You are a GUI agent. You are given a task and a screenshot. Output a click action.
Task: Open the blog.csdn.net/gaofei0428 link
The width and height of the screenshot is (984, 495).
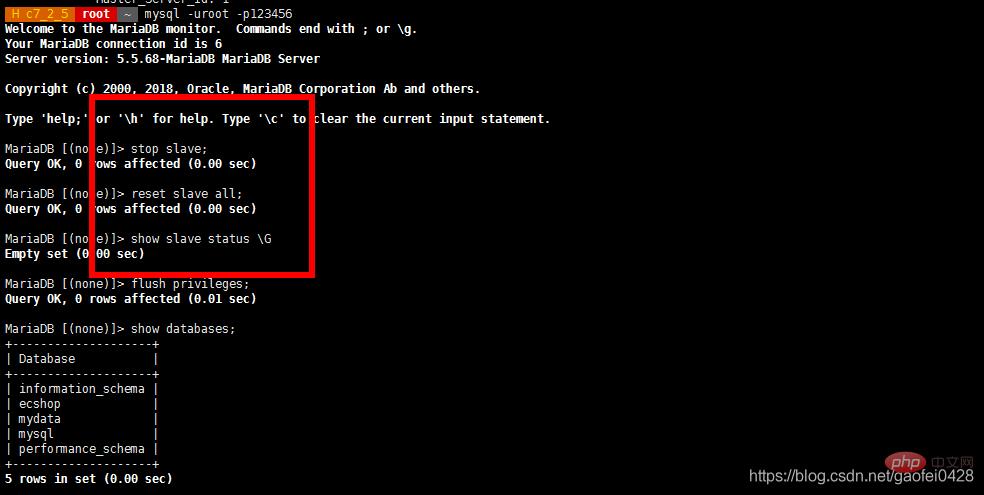tap(861, 476)
